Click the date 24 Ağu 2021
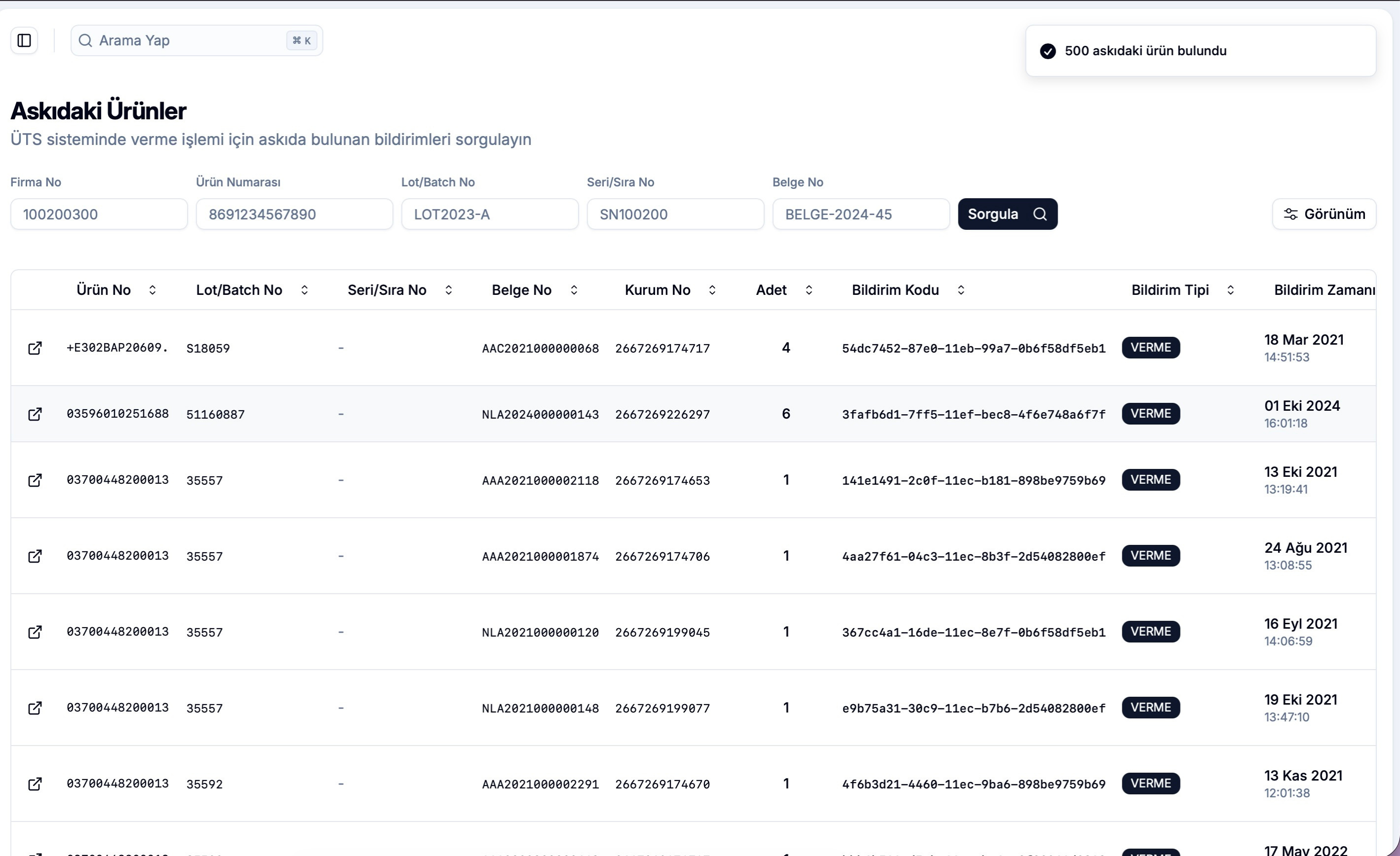The width and height of the screenshot is (1400, 856). pyautogui.click(x=1306, y=547)
